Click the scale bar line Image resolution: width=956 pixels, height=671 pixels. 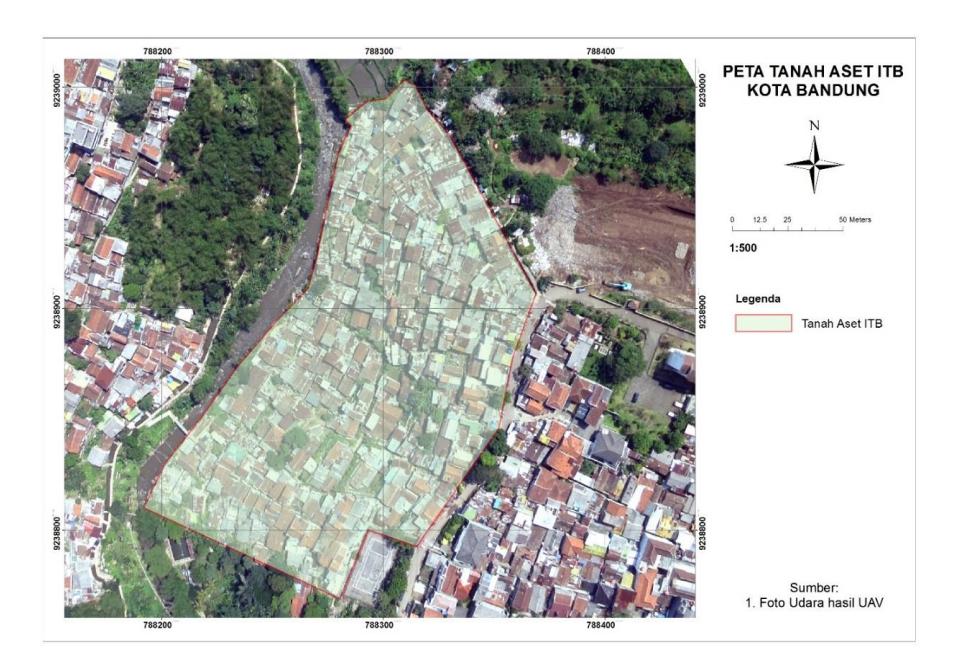788,229
